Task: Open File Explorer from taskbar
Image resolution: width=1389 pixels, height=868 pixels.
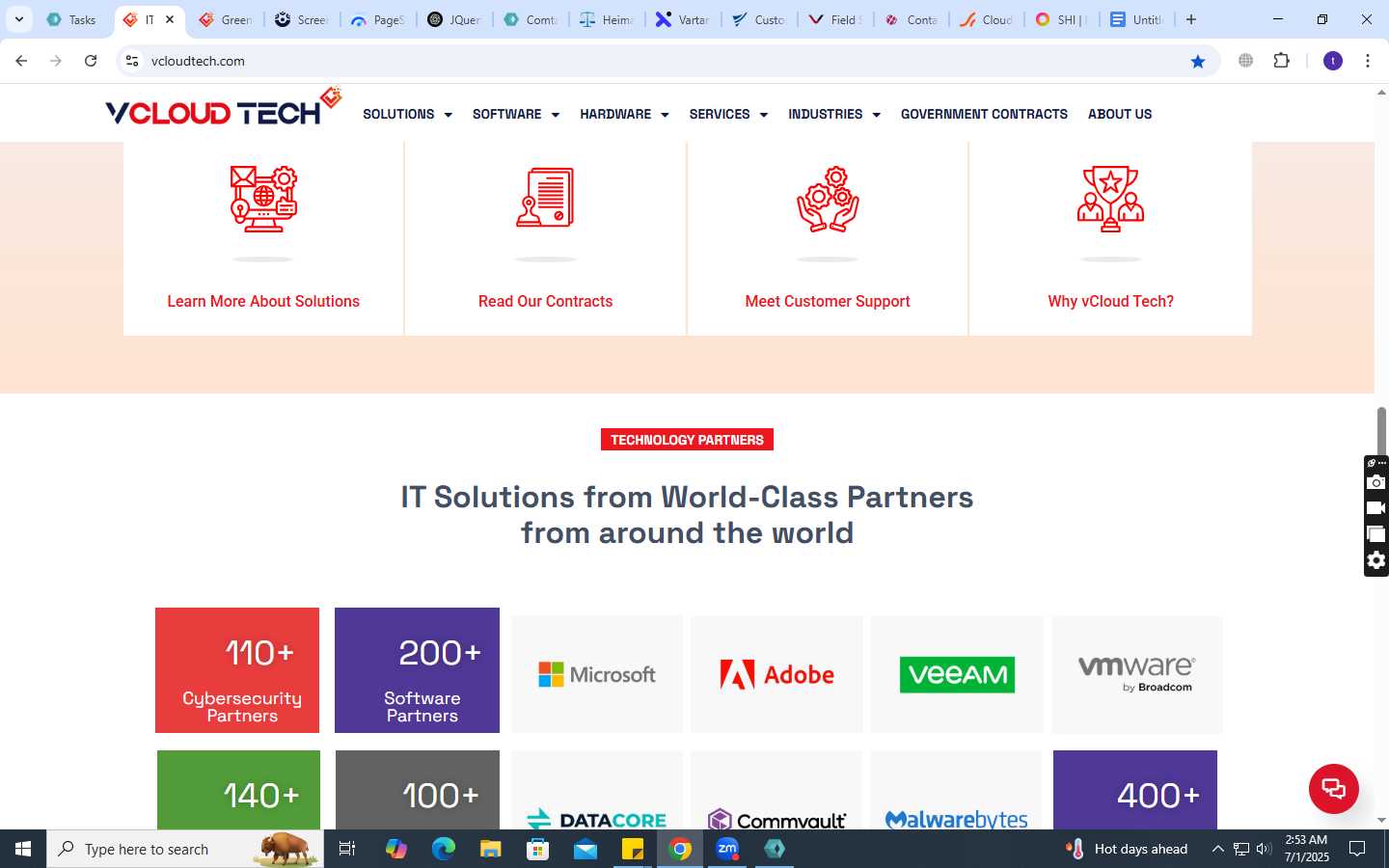Action: coord(491,849)
